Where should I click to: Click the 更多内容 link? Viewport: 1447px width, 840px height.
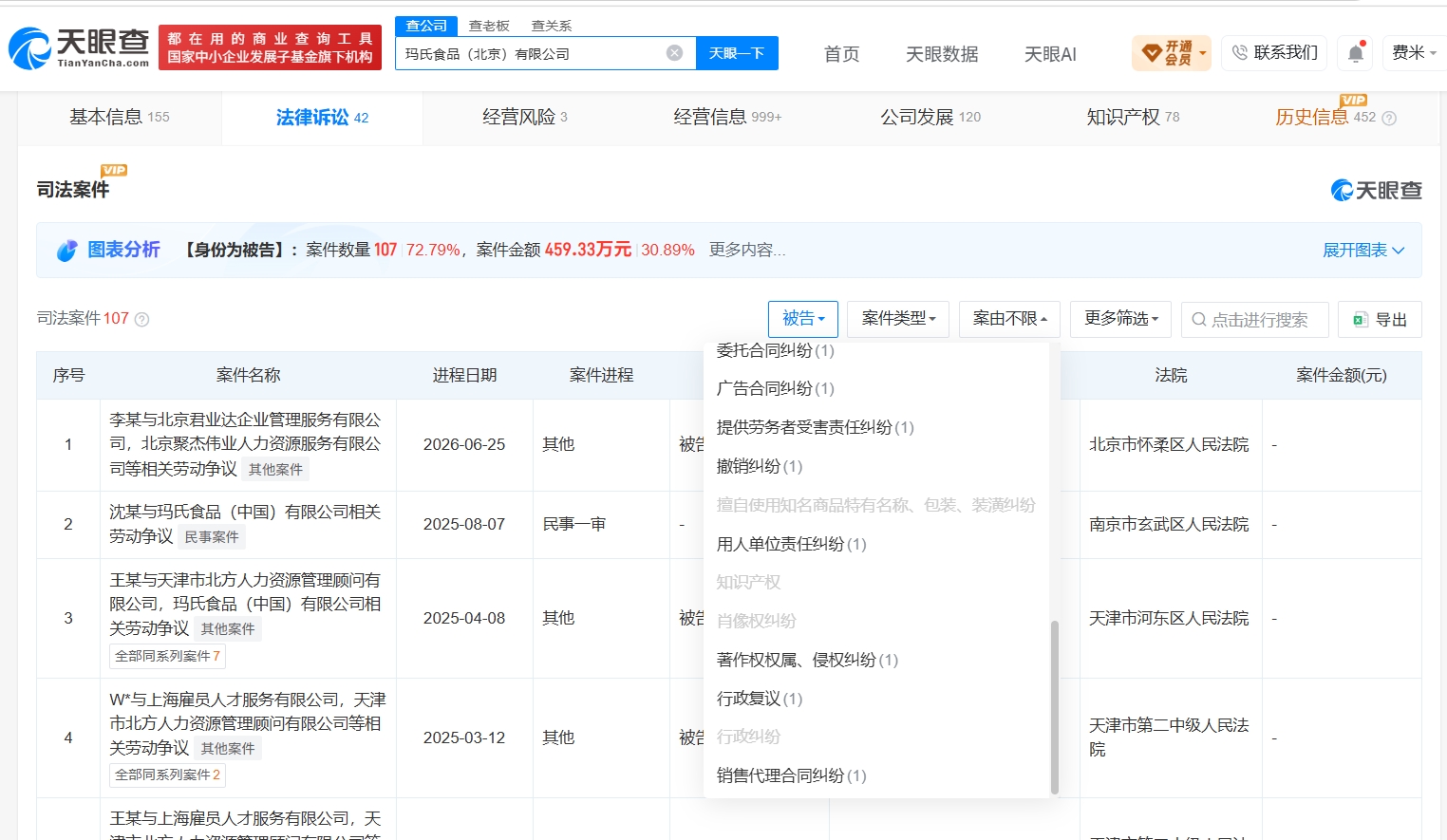pyautogui.click(x=747, y=250)
